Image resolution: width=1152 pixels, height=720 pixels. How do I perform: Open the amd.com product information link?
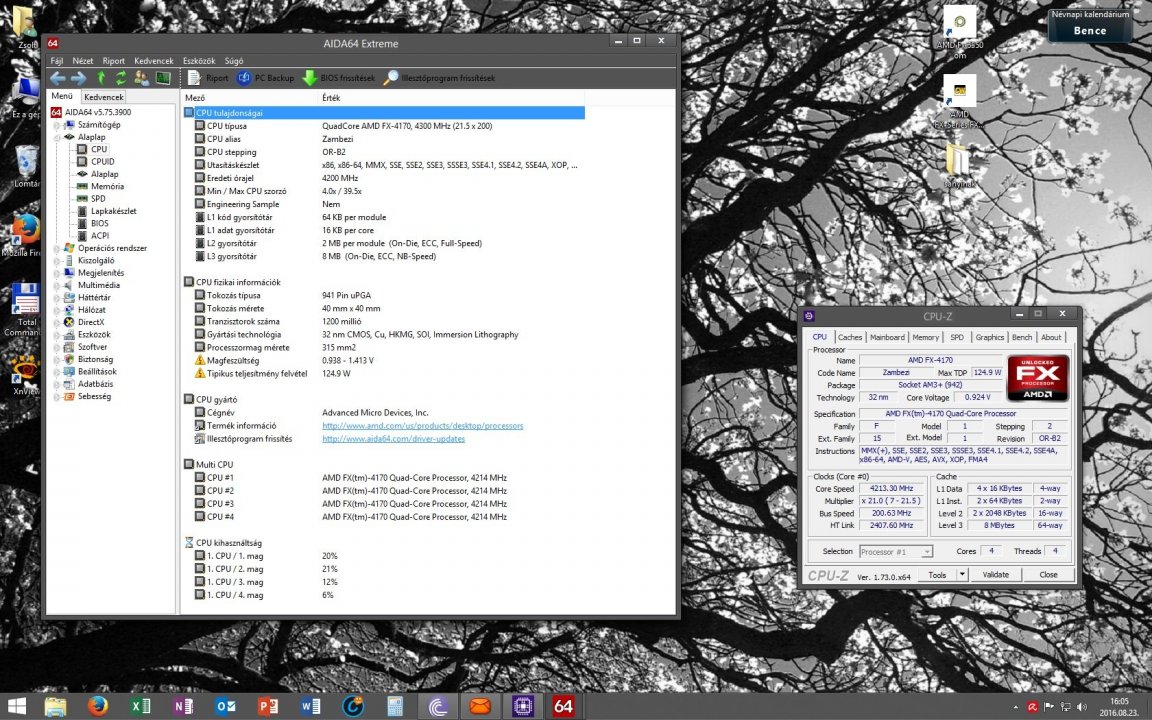pos(422,426)
